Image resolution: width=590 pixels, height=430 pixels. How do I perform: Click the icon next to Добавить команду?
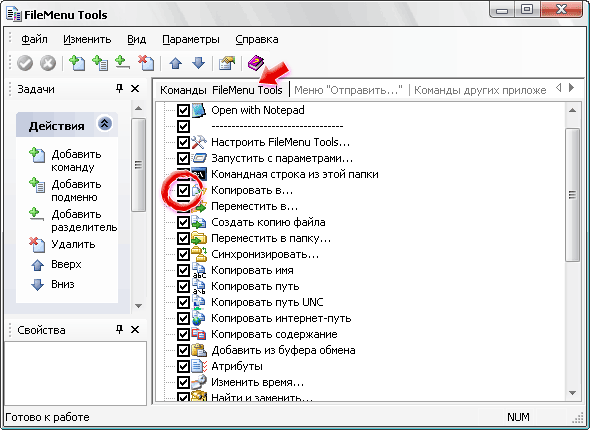[x=37, y=155]
